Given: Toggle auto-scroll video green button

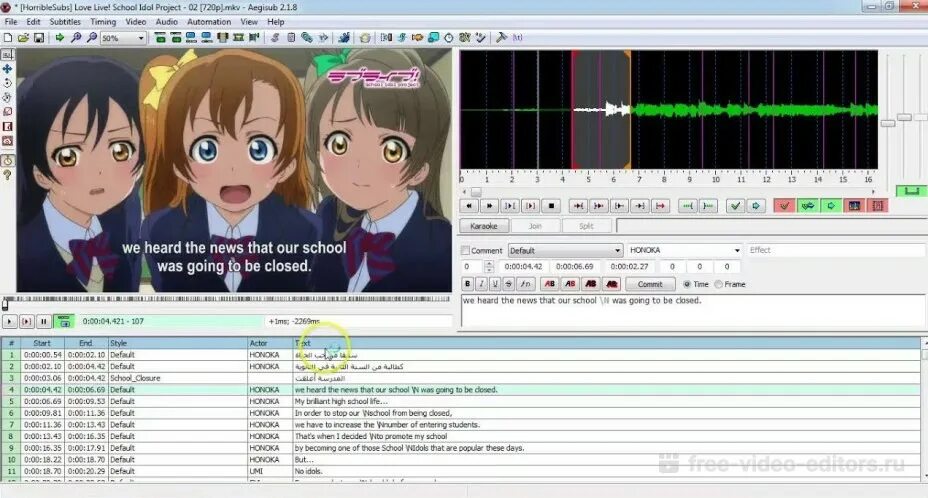Looking at the screenshot, I should [64, 322].
